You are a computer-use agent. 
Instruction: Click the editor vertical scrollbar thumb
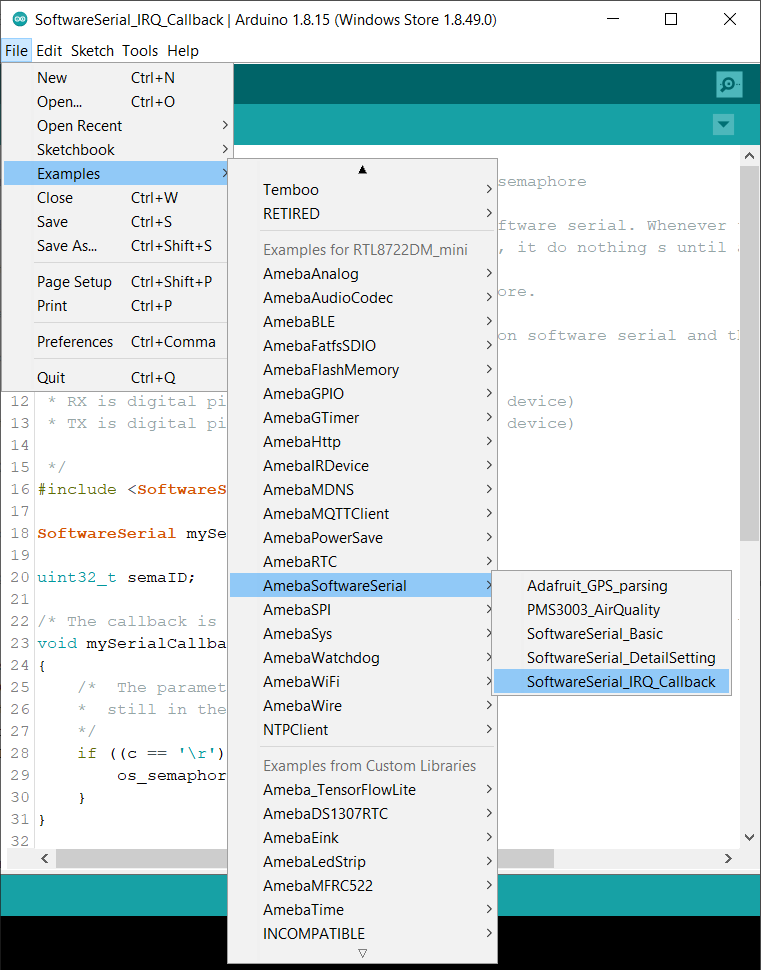point(749,354)
